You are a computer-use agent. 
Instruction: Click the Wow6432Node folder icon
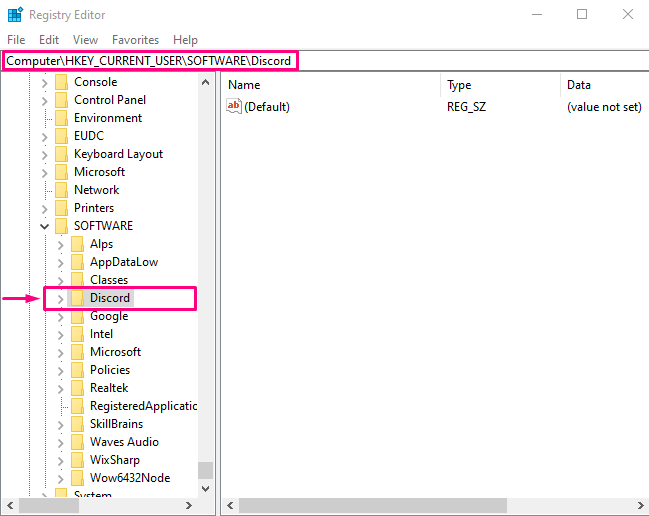[x=77, y=478]
